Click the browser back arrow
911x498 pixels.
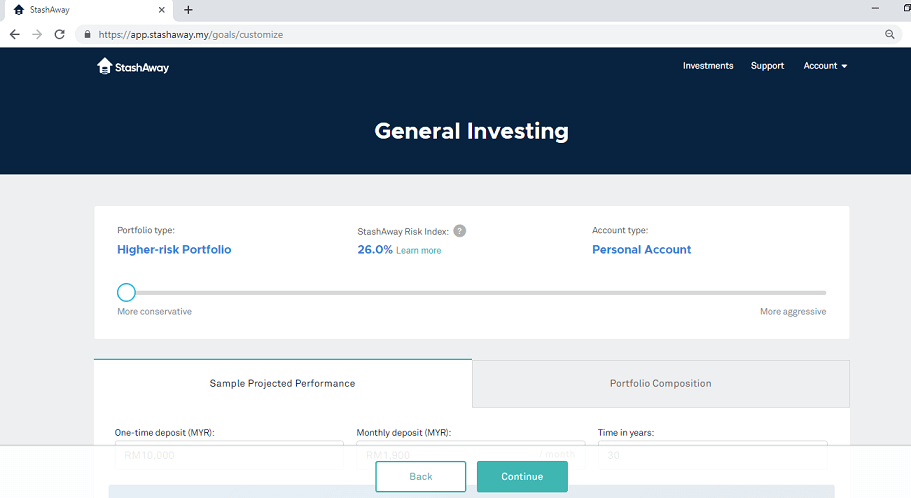click(15, 34)
